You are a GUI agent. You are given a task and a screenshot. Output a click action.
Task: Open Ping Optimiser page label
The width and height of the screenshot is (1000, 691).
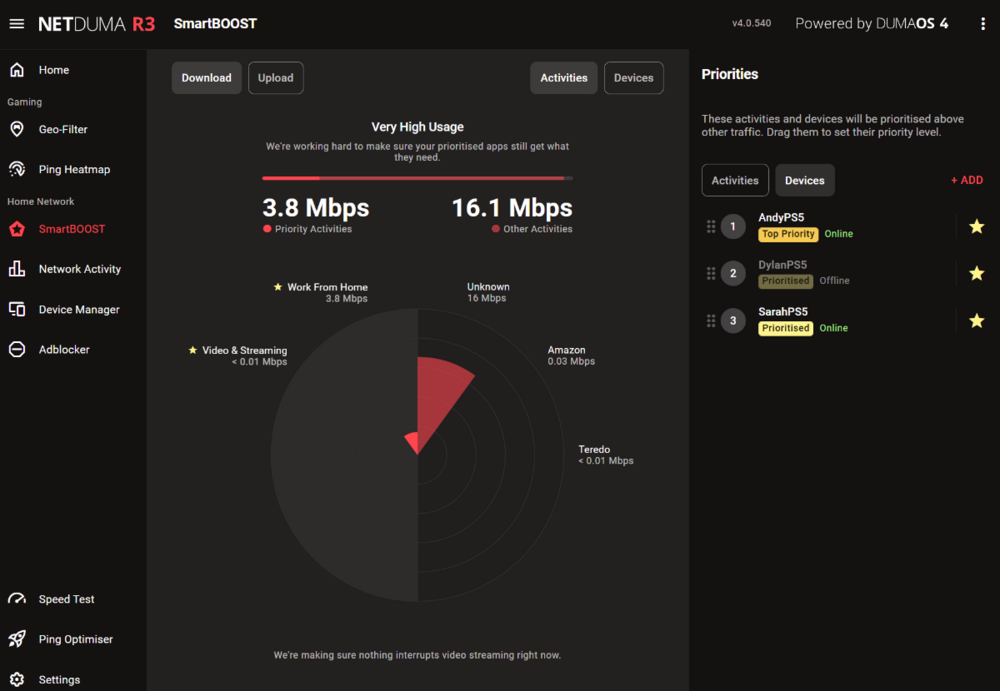click(x=76, y=639)
